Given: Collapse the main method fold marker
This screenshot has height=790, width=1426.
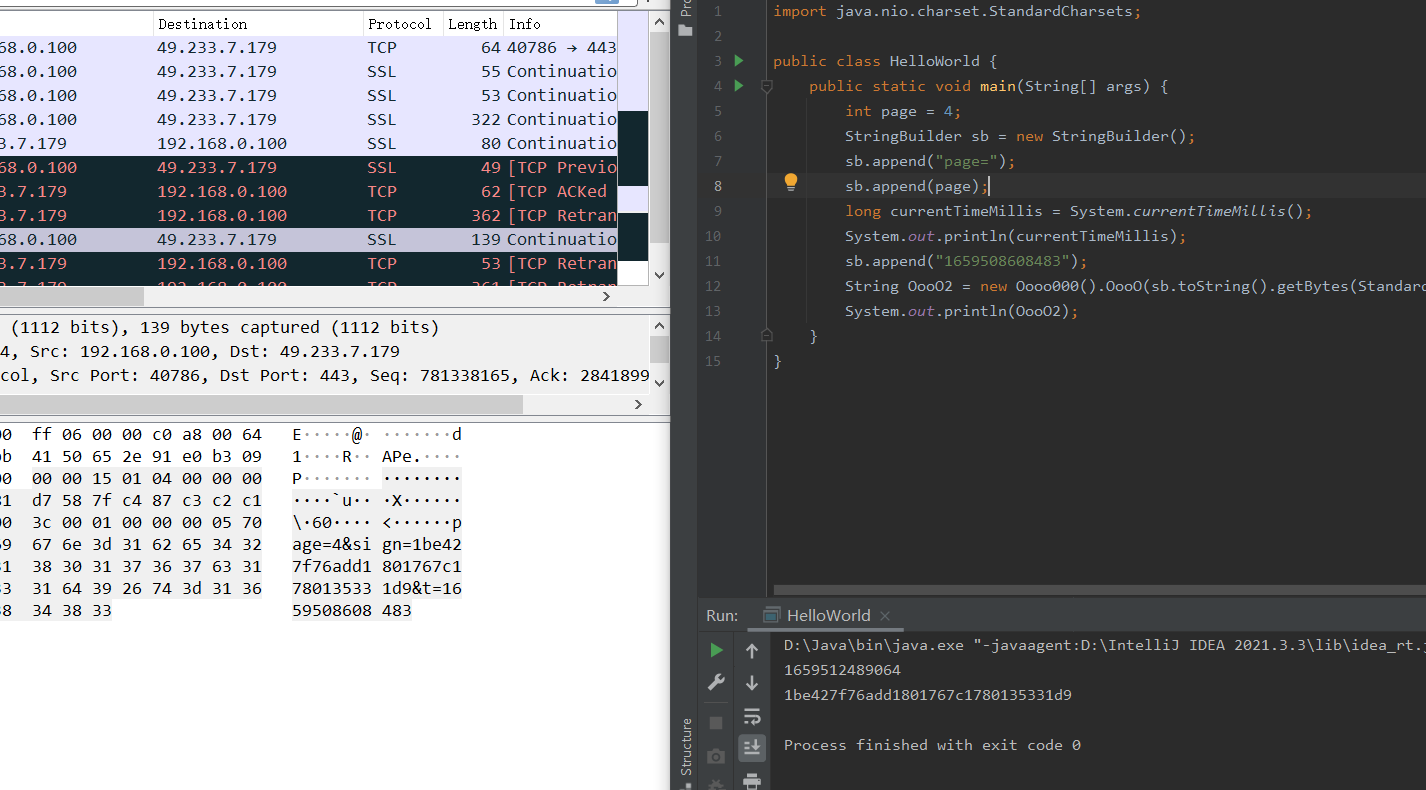Looking at the screenshot, I should 767,87.
